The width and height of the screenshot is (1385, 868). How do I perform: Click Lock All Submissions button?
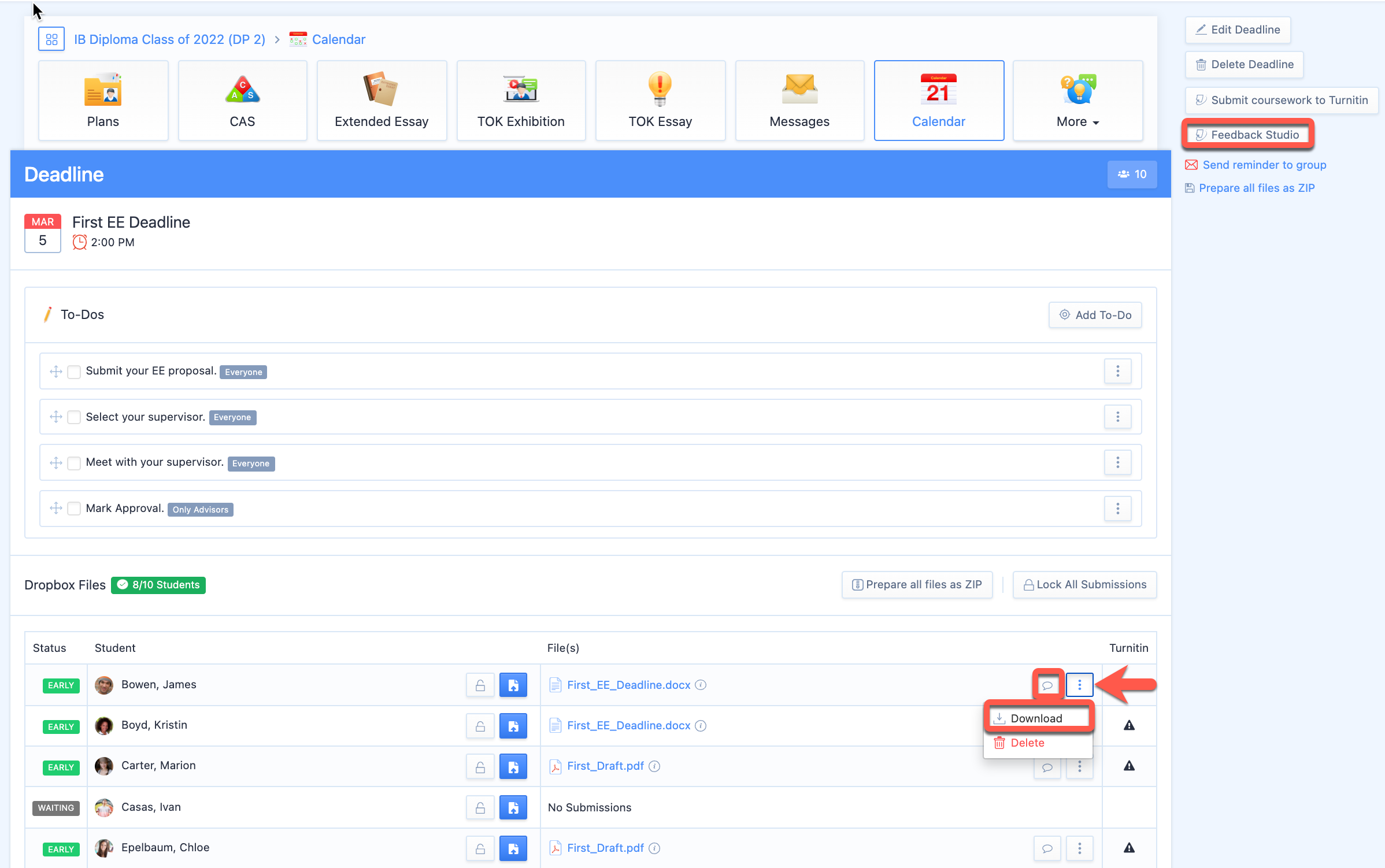pyautogui.click(x=1085, y=585)
